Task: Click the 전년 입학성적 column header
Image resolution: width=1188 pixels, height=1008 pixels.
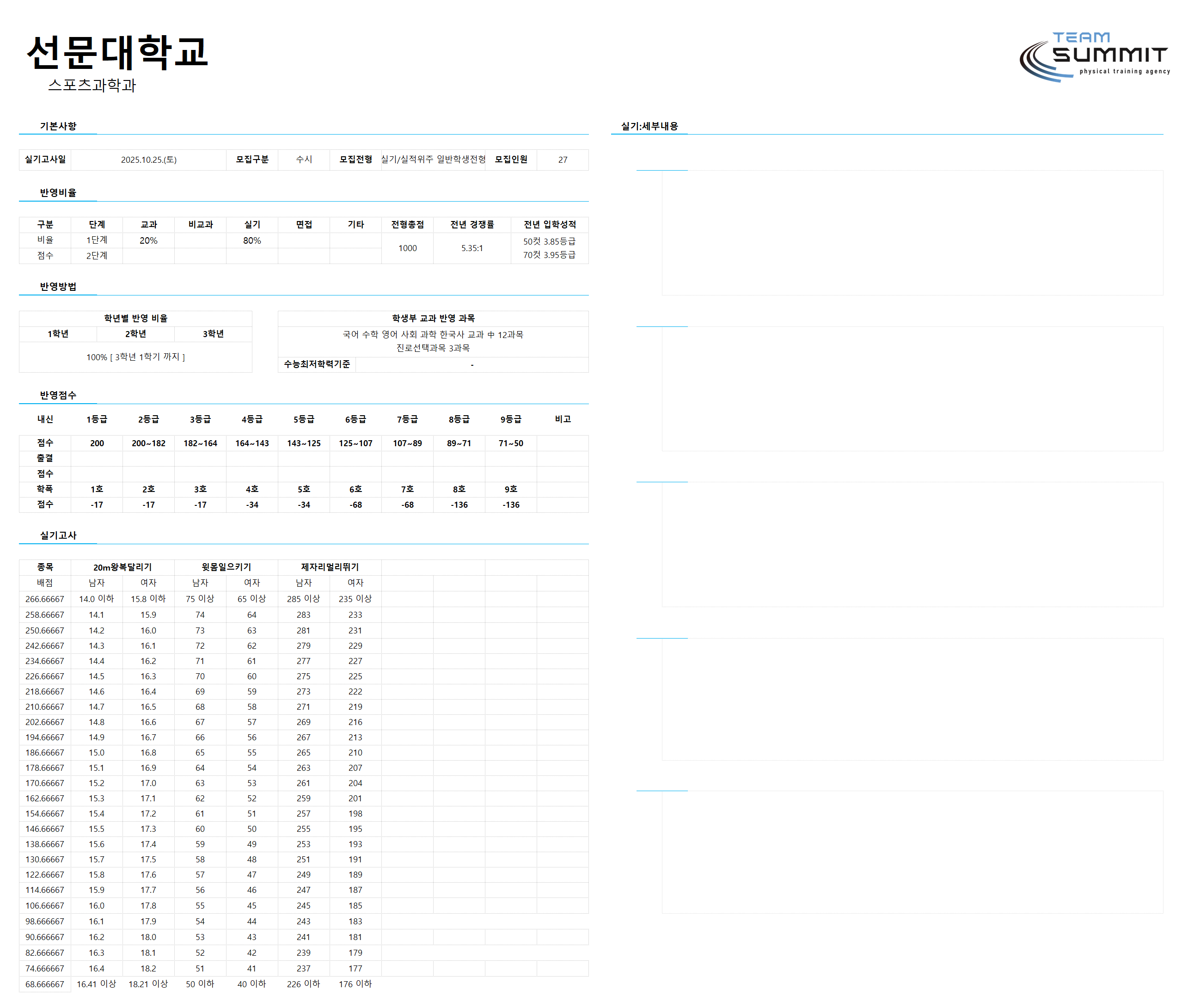Action: 550,225
